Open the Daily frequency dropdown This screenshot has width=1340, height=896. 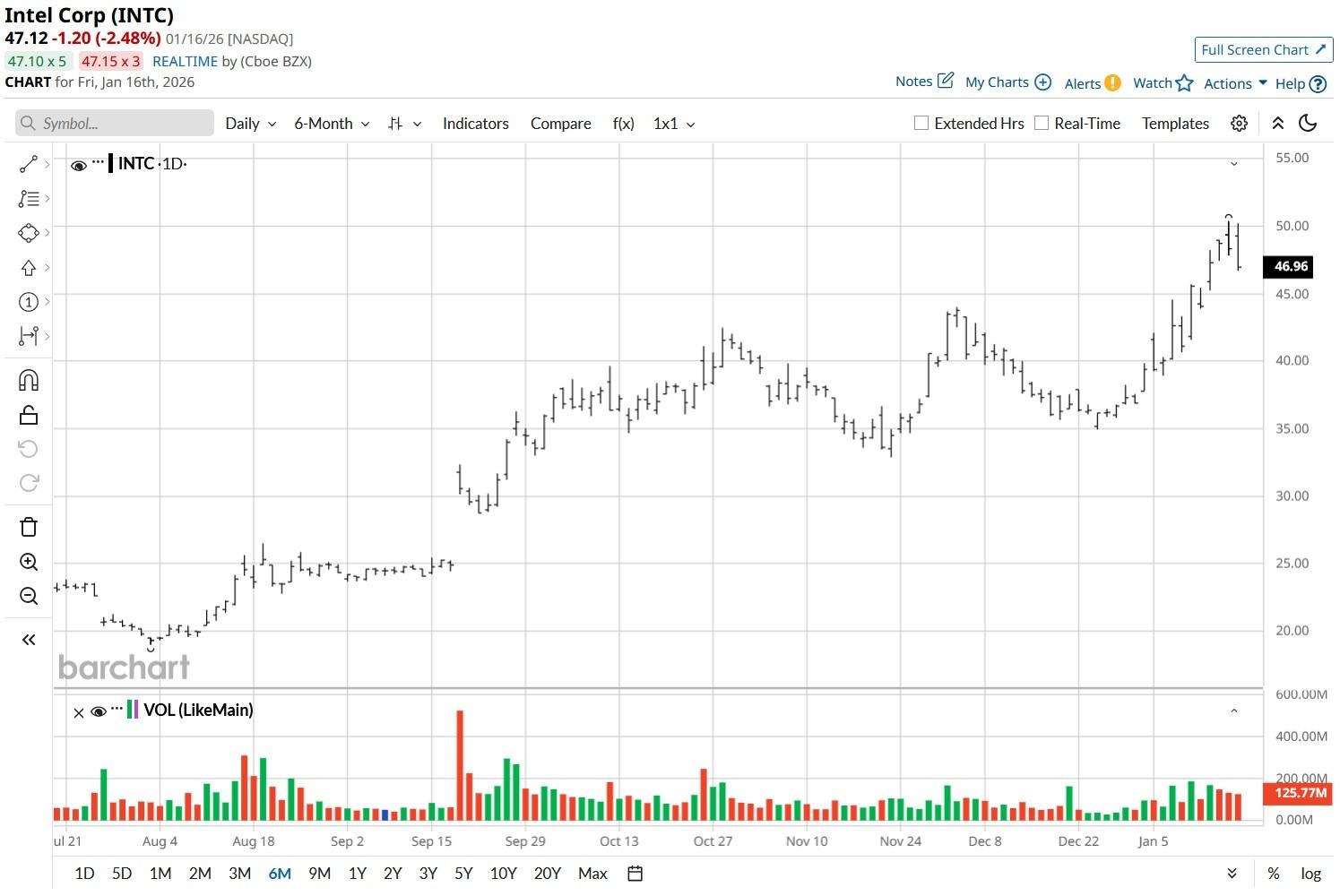[250, 124]
